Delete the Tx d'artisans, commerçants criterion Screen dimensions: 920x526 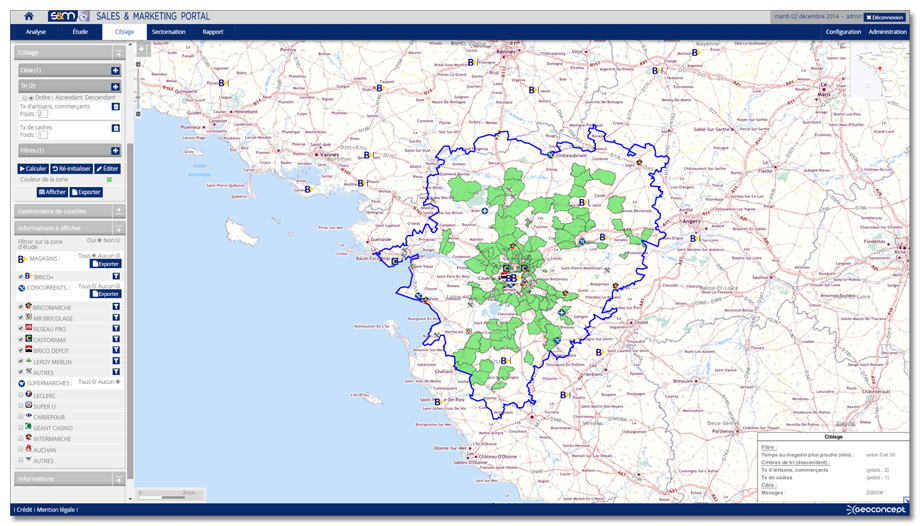[116, 106]
